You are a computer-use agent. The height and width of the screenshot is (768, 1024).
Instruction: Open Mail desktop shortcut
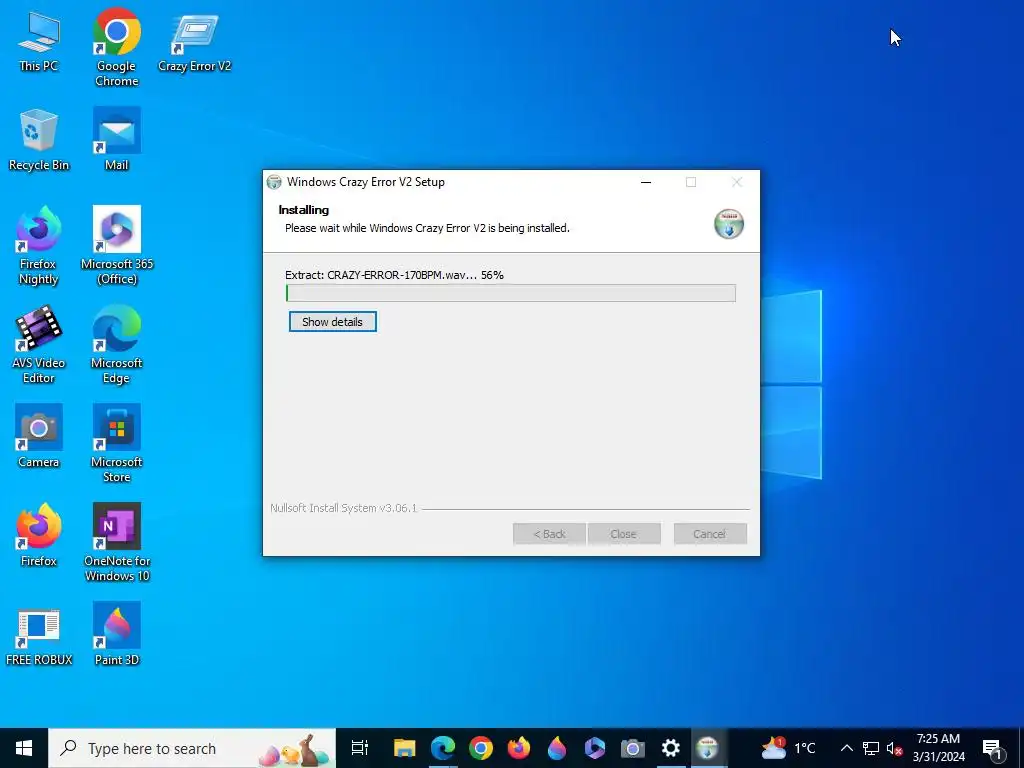[x=116, y=140]
